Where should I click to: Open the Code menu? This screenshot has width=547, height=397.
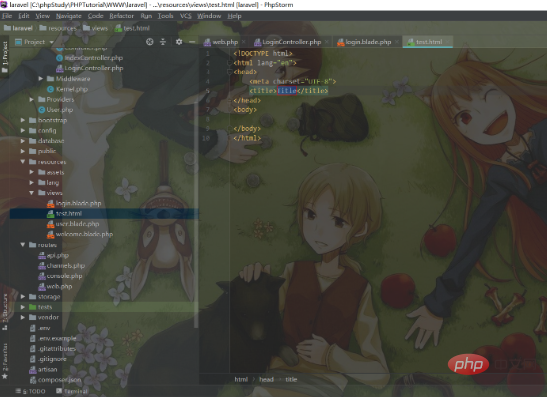[x=96, y=16]
